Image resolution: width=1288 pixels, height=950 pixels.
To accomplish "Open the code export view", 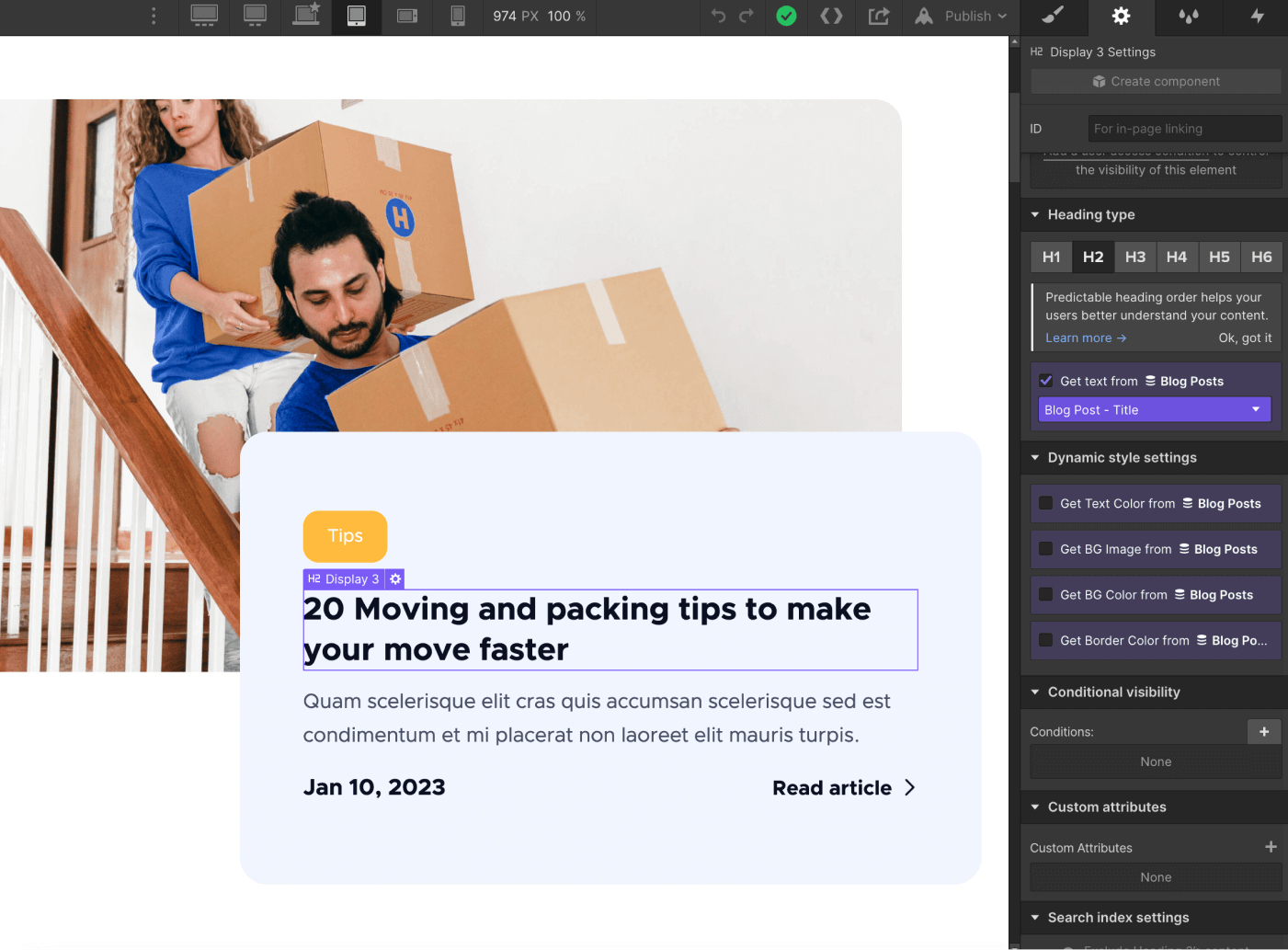I will [831, 17].
